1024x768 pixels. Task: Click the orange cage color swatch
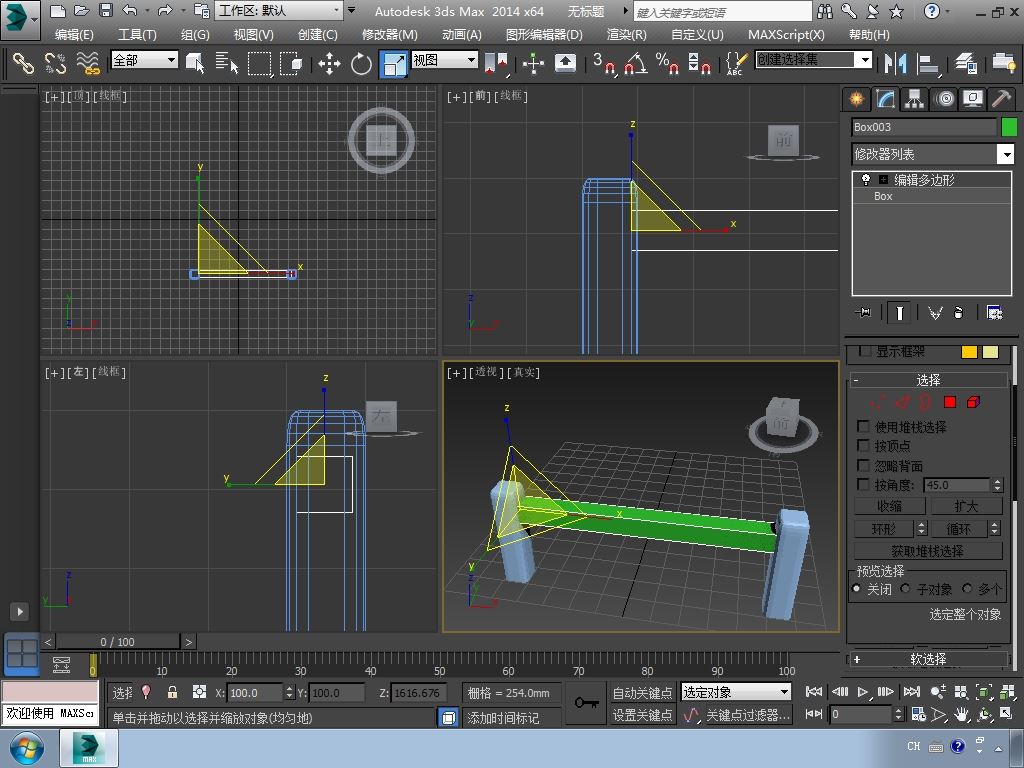(969, 352)
